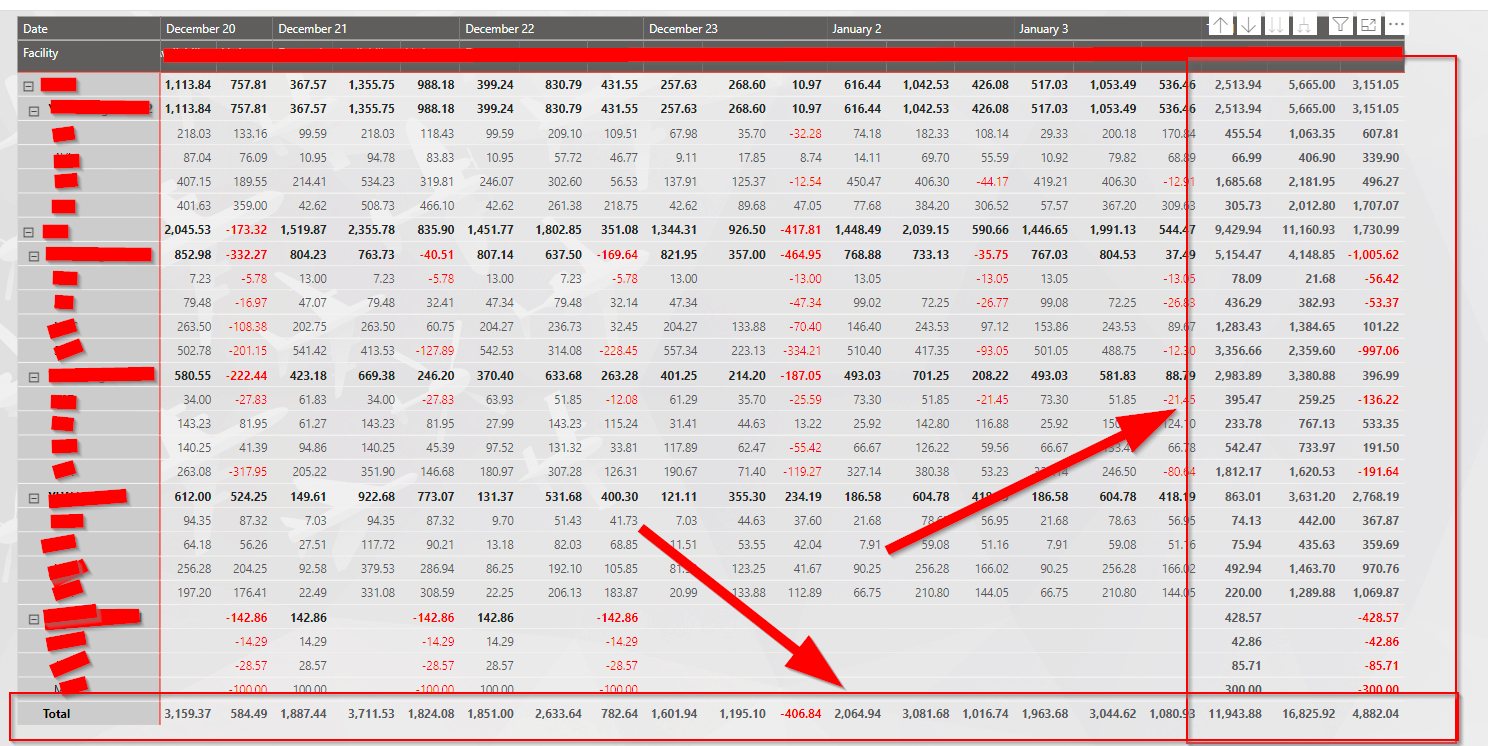Click the red value -417.81
The width and height of the screenshot is (1488, 746).
point(800,230)
